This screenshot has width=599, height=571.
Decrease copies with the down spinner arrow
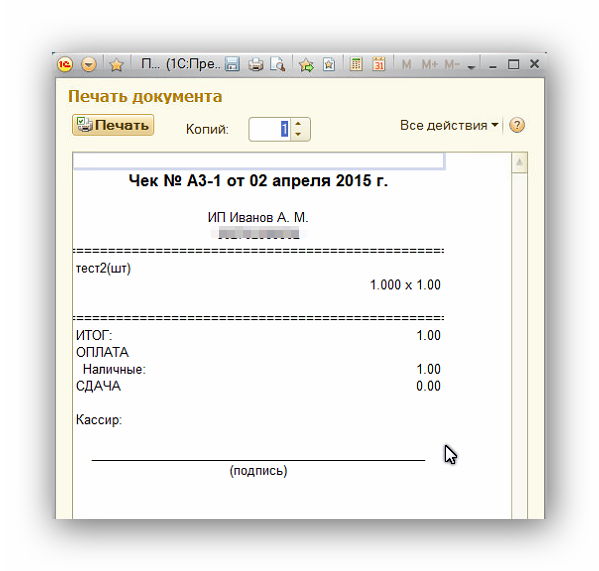pyautogui.click(x=298, y=134)
